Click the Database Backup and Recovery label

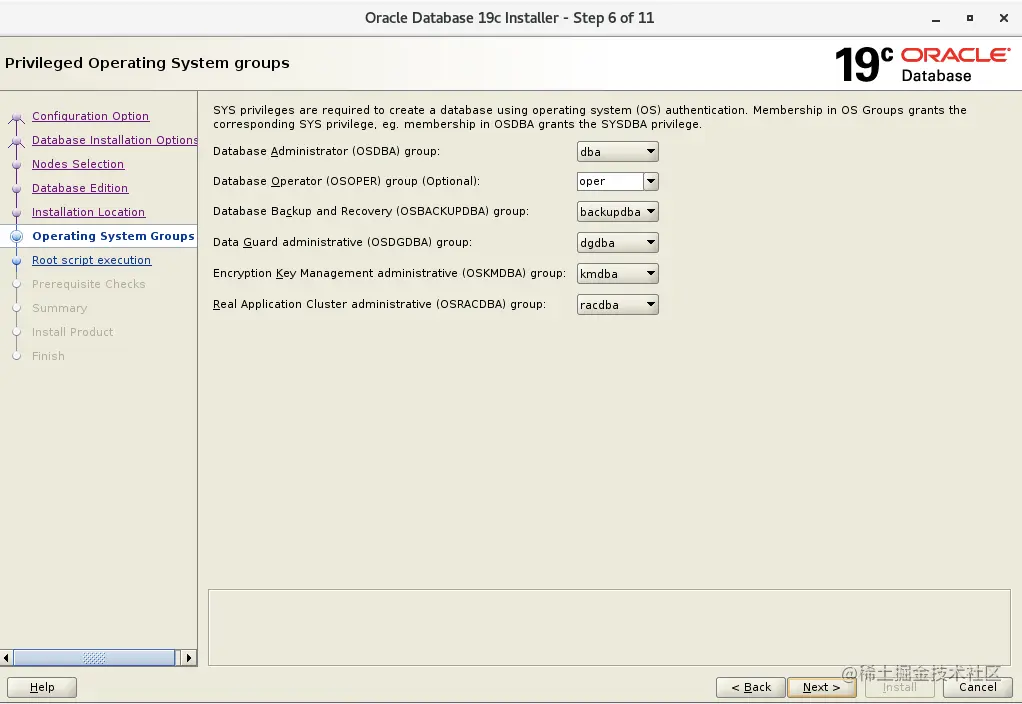pos(371,211)
